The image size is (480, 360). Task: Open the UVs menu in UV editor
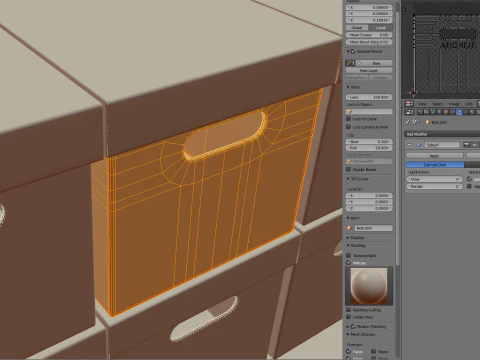(x=469, y=104)
